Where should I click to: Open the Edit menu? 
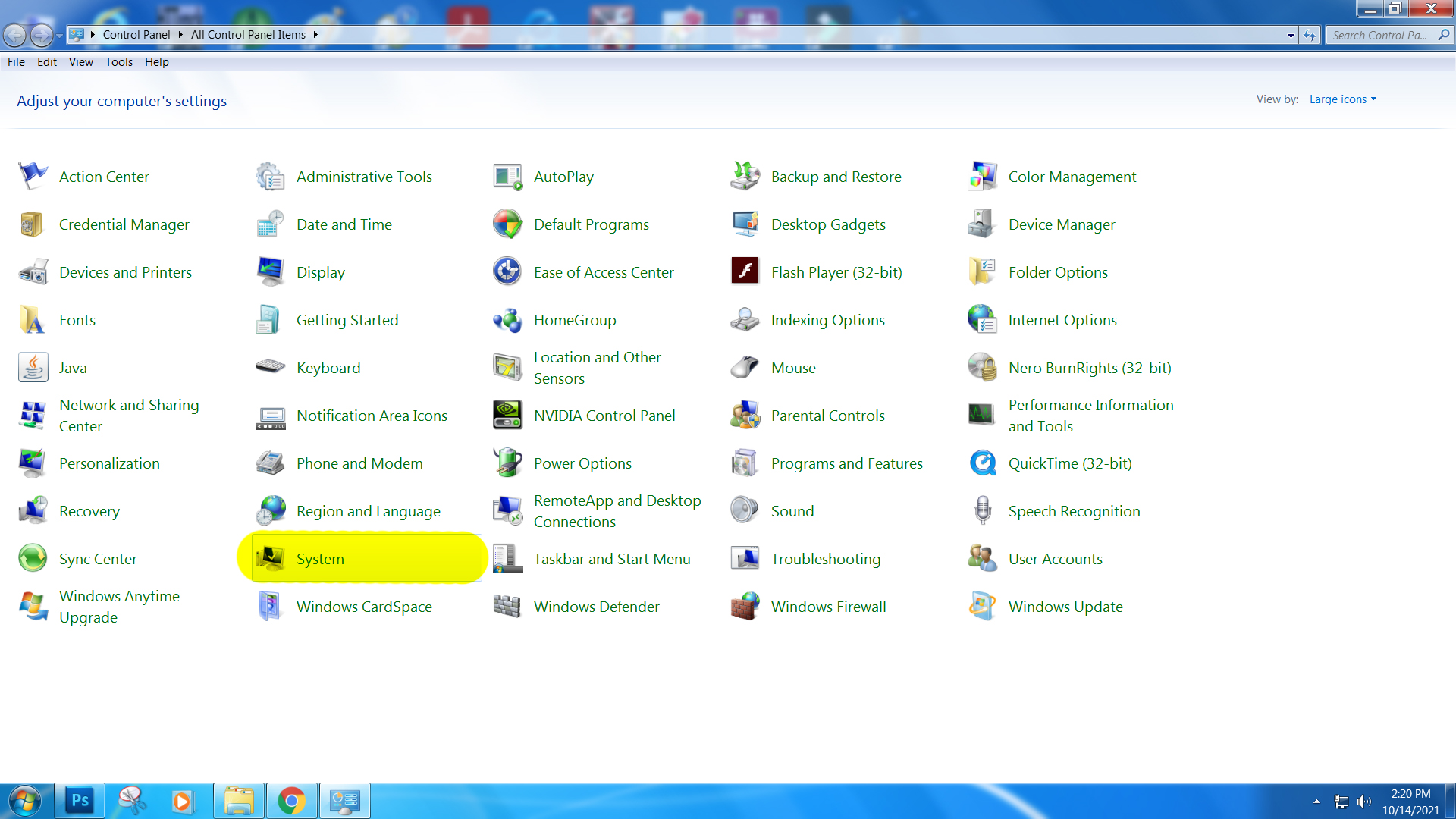[47, 62]
